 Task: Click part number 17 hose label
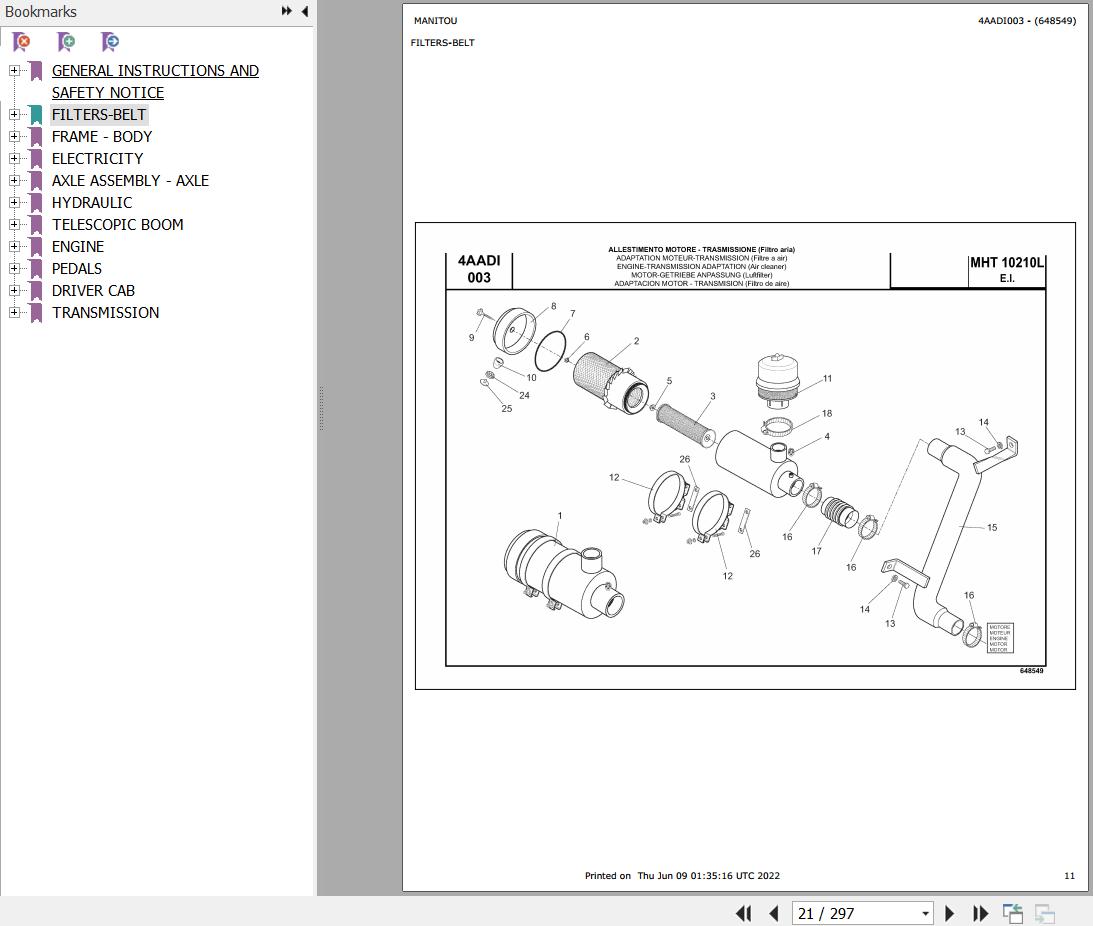816,551
